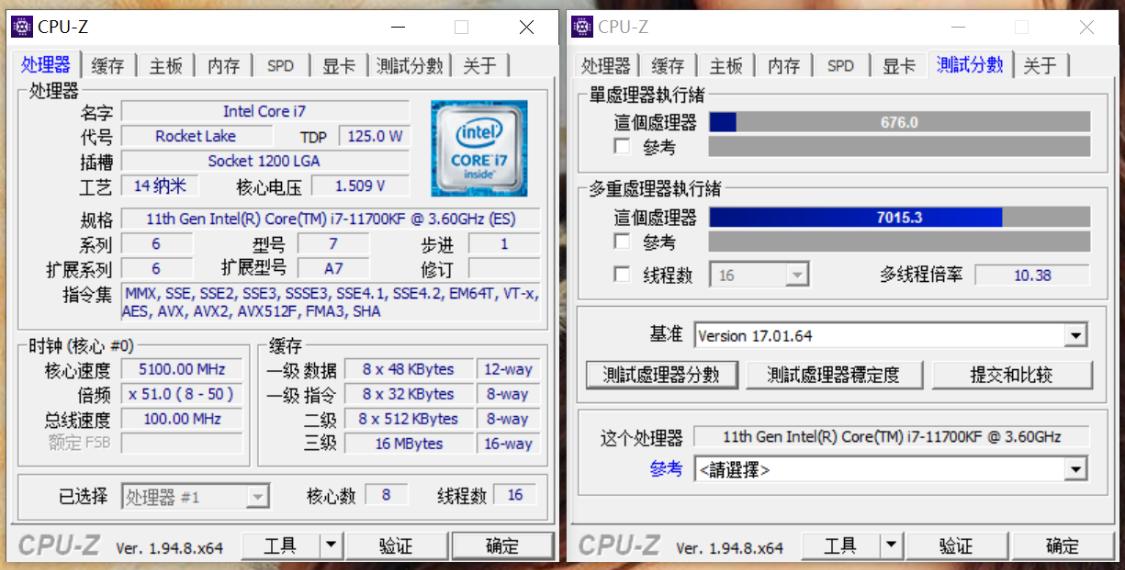The height and width of the screenshot is (570, 1125).
Task: Switch to 缓存 tab in right window
Action: (x=668, y=66)
